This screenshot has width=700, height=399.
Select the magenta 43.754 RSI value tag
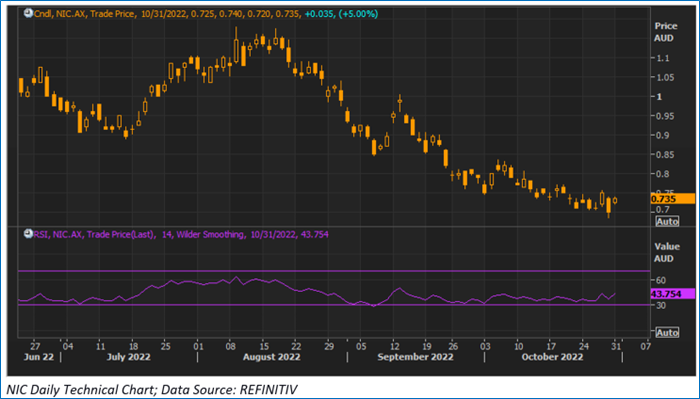(x=672, y=294)
